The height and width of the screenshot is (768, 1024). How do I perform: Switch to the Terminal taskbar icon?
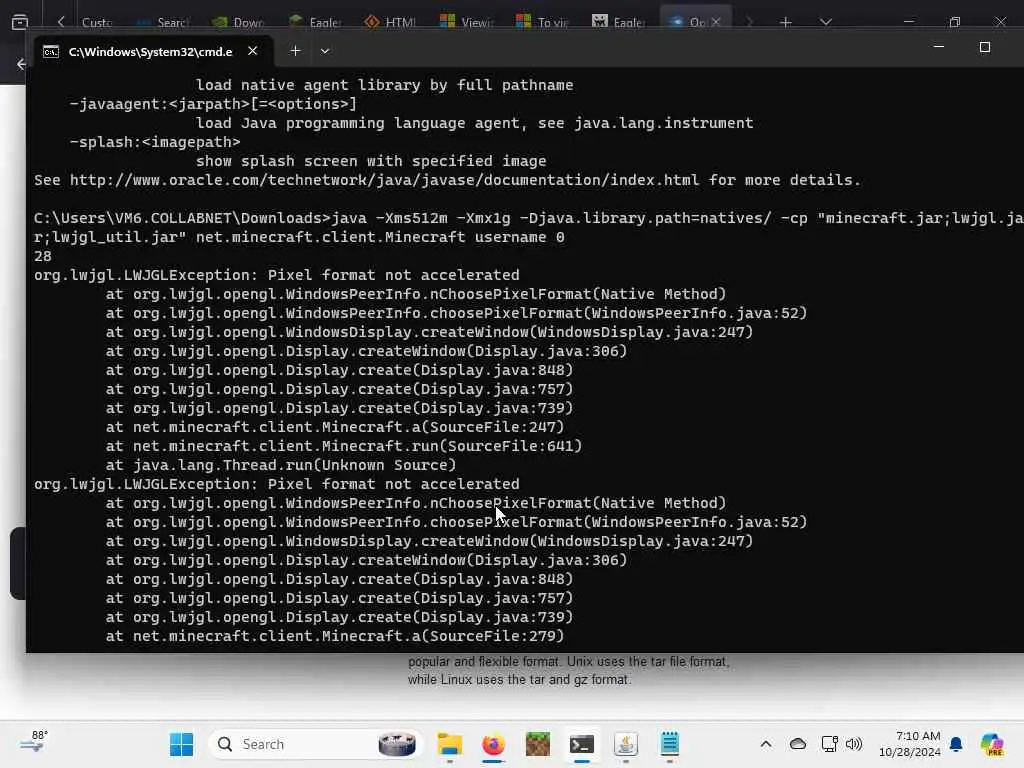pyautogui.click(x=581, y=744)
